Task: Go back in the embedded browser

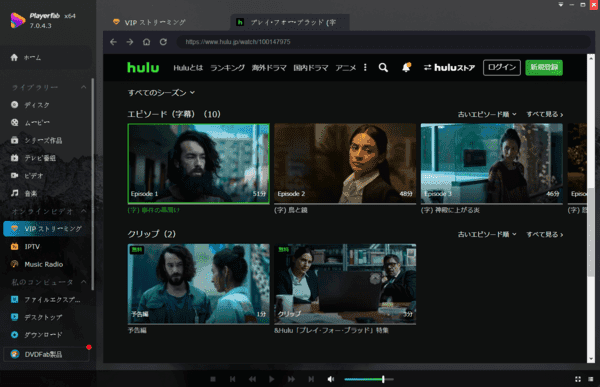Action: pyautogui.click(x=113, y=42)
